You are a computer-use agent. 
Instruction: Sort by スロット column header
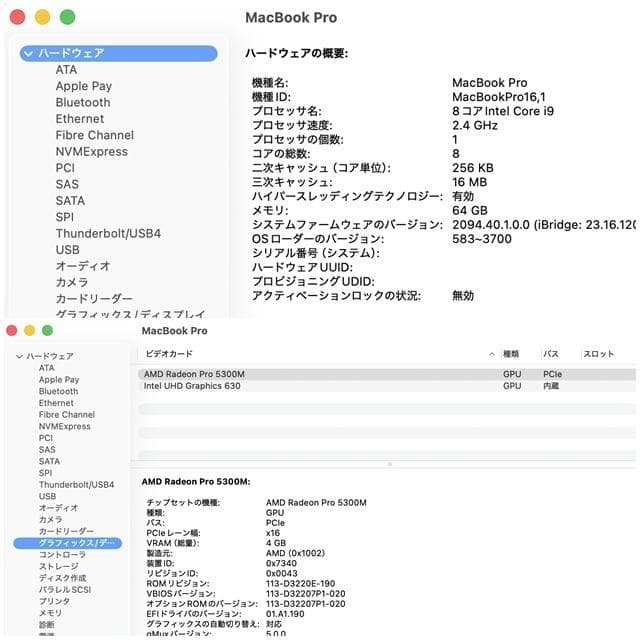click(x=598, y=354)
